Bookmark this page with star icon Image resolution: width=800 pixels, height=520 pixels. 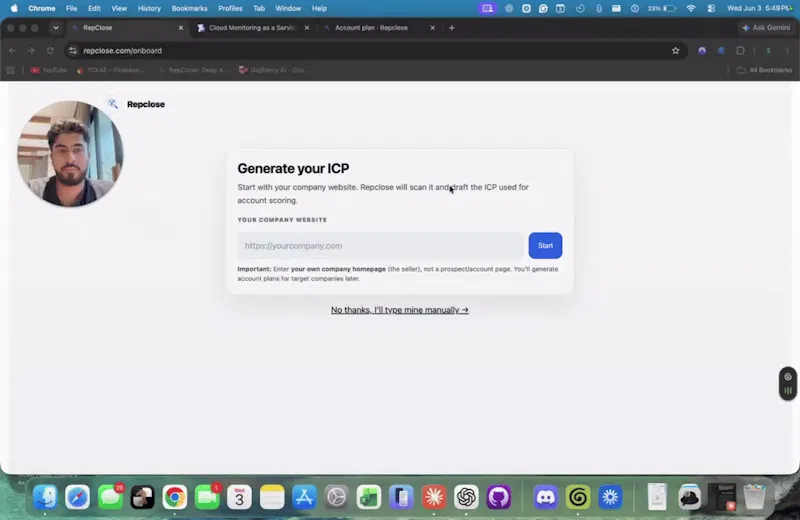point(676,51)
